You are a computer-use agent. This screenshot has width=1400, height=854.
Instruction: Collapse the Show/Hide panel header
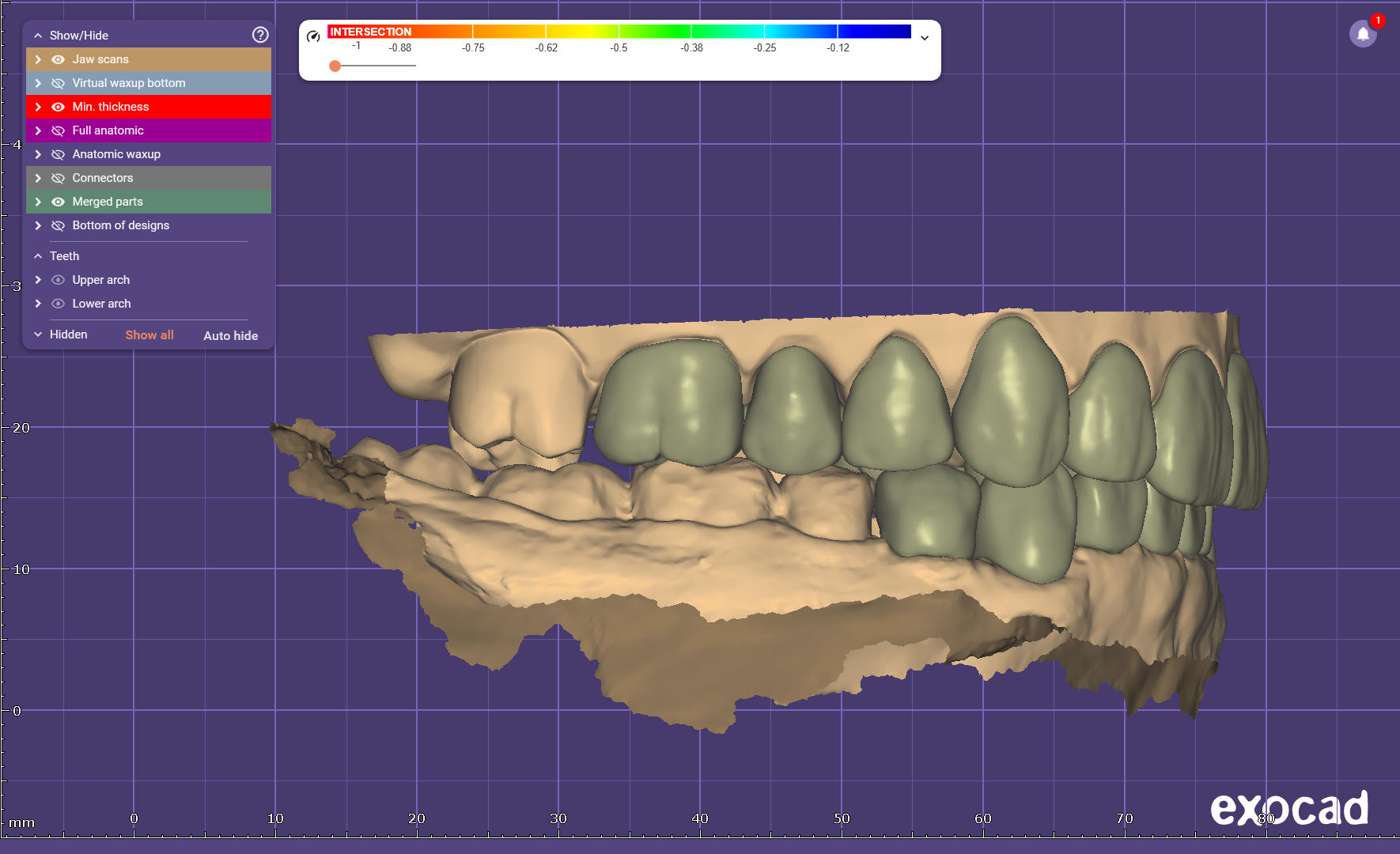38,36
